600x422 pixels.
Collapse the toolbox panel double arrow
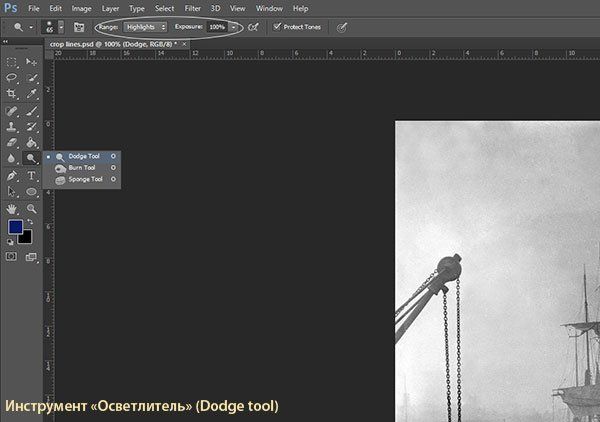click(5, 41)
